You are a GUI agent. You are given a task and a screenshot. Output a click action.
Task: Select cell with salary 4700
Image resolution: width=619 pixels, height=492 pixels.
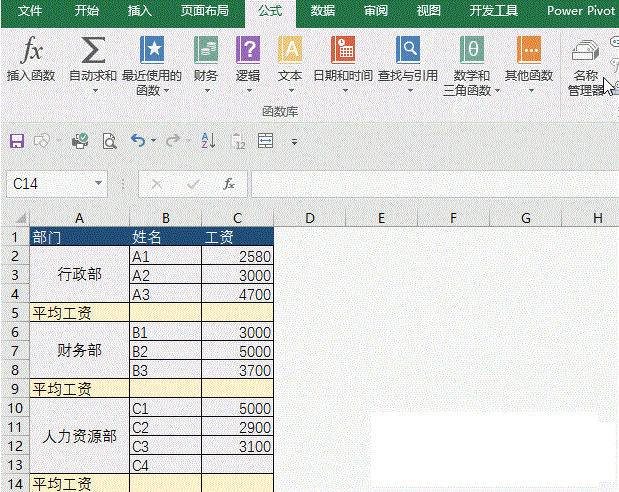coord(237,294)
